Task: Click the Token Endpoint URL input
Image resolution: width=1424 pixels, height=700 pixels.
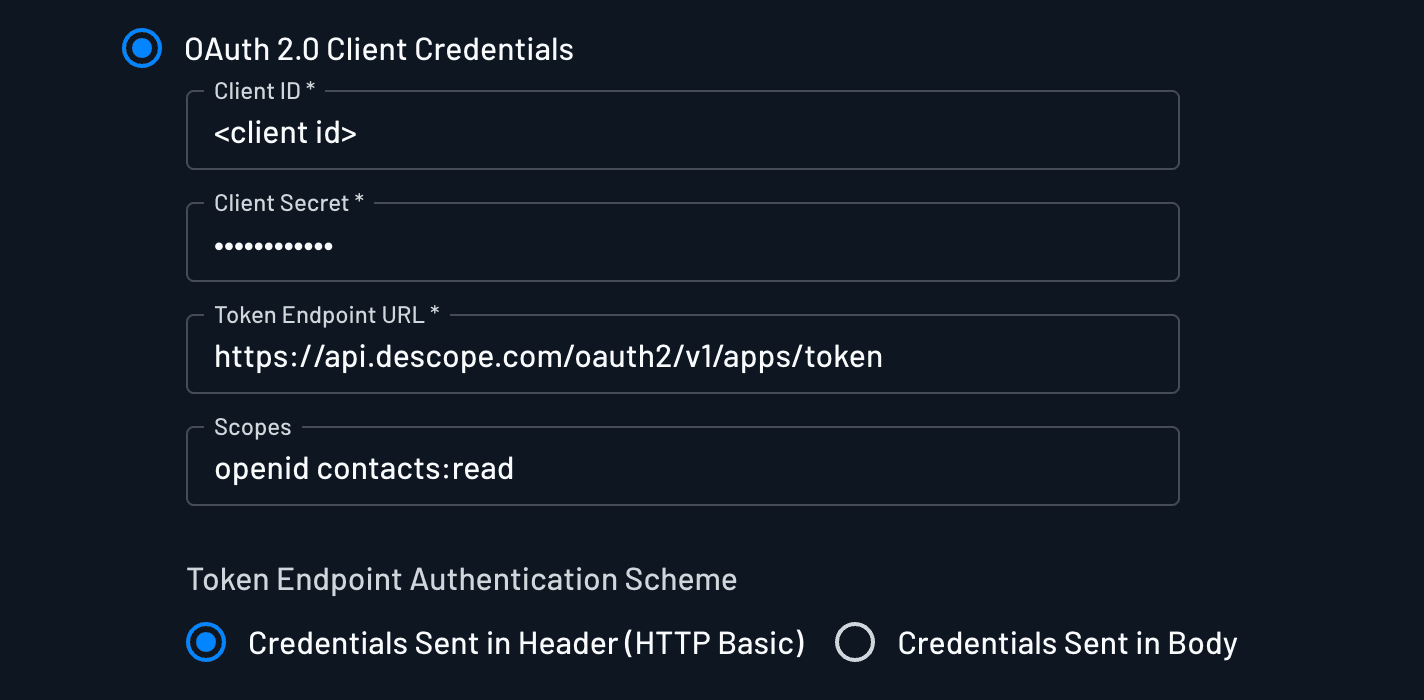Action: (x=683, y=354)
